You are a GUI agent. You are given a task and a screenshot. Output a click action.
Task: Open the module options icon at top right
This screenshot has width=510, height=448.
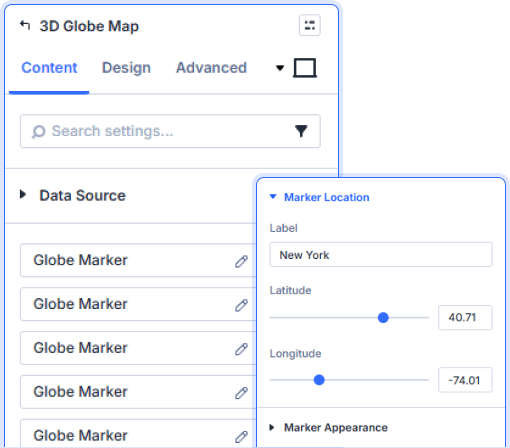[310, 25]
